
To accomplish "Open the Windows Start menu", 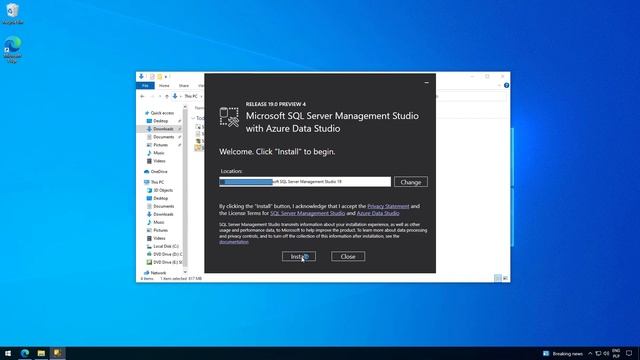I will pyautogui.click(x=8, y=353).
